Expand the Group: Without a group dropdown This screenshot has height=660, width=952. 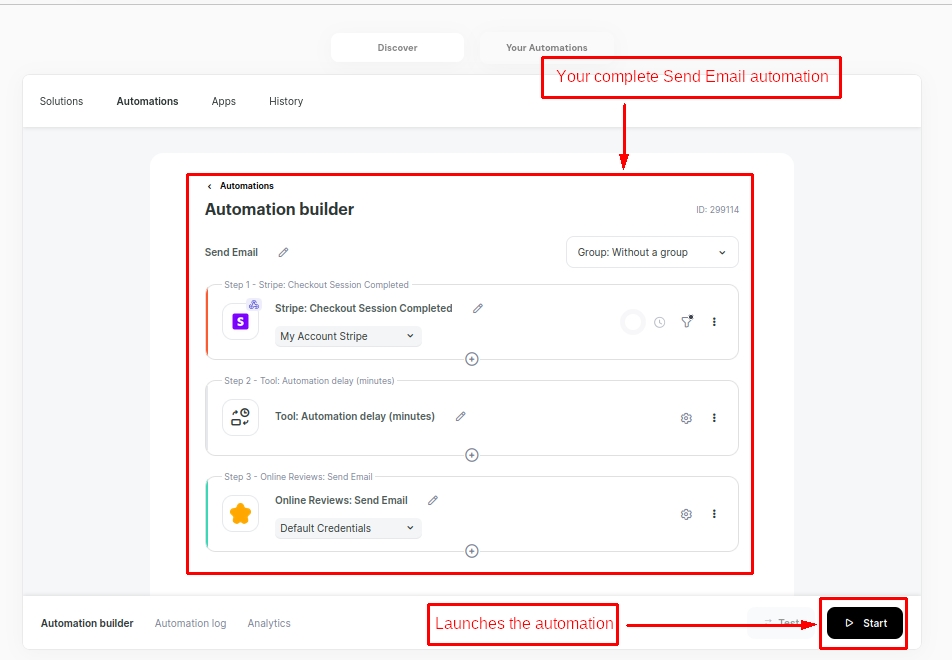tap(652, 253)
